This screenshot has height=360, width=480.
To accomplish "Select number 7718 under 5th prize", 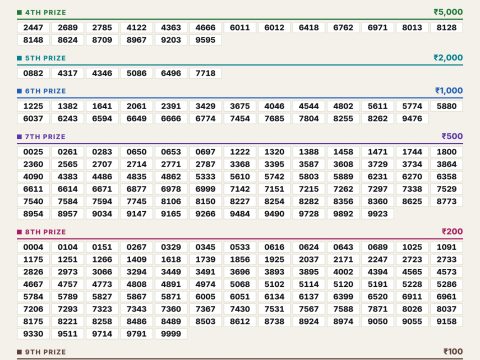I will pos(205,73).
